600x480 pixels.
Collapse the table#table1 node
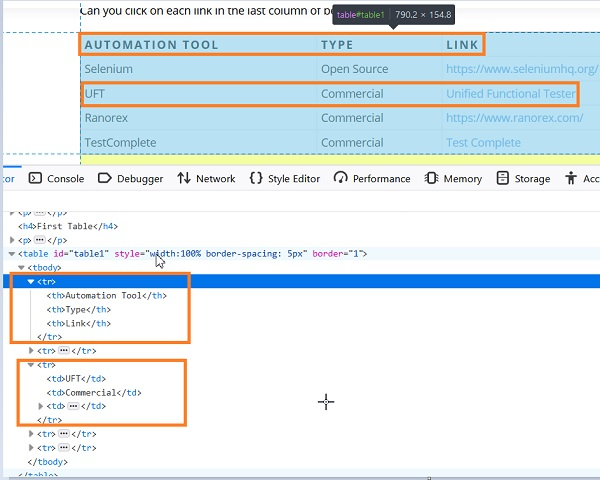pos(12,254)
